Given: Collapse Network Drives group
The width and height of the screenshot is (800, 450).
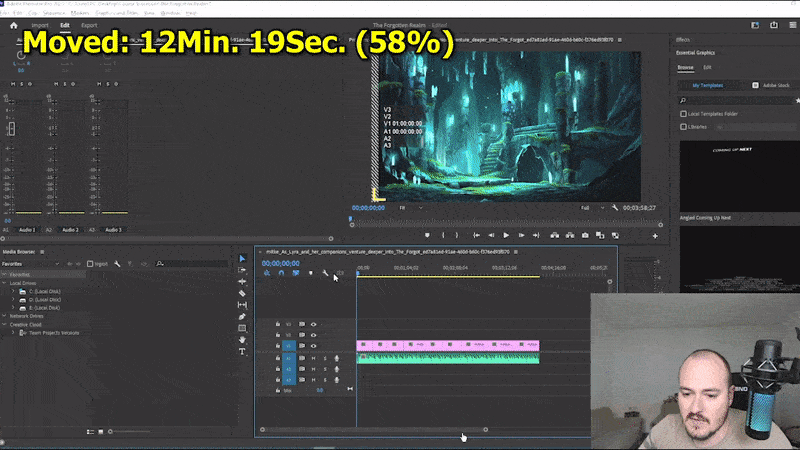Looking at the screenshot, I should point(5,316).
